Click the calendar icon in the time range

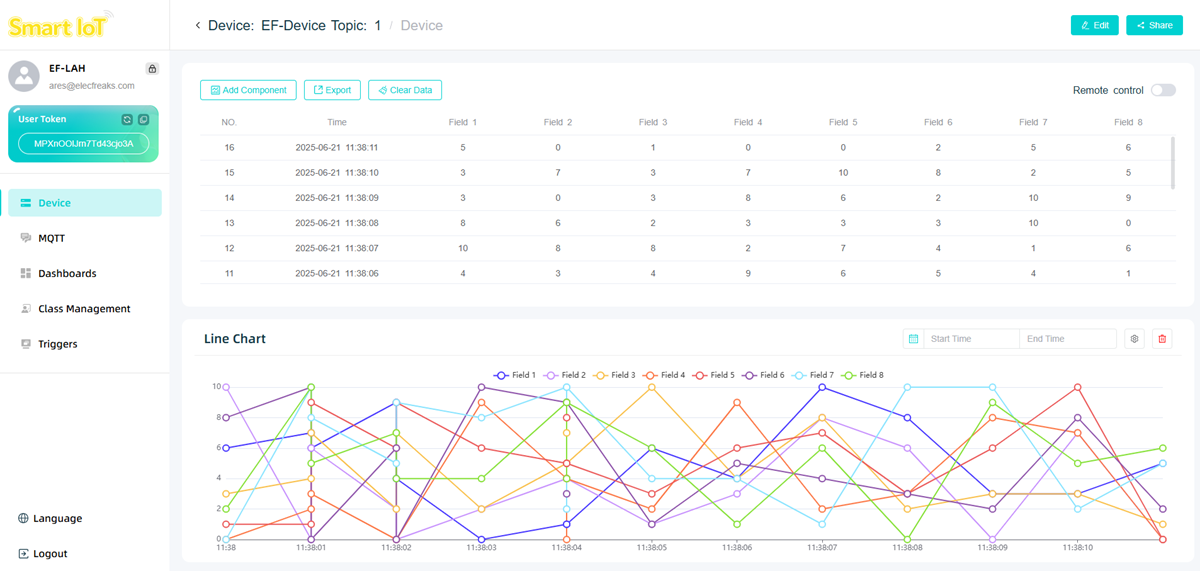click(913, 339)
